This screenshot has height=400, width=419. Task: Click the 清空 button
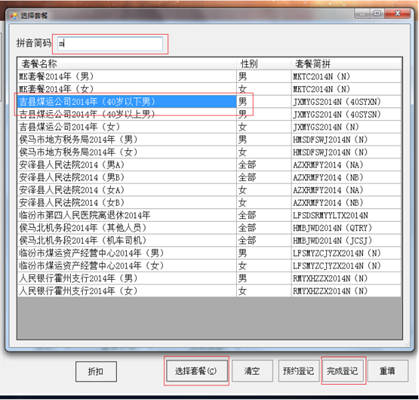pyautogui.click(x=252, y=371)
